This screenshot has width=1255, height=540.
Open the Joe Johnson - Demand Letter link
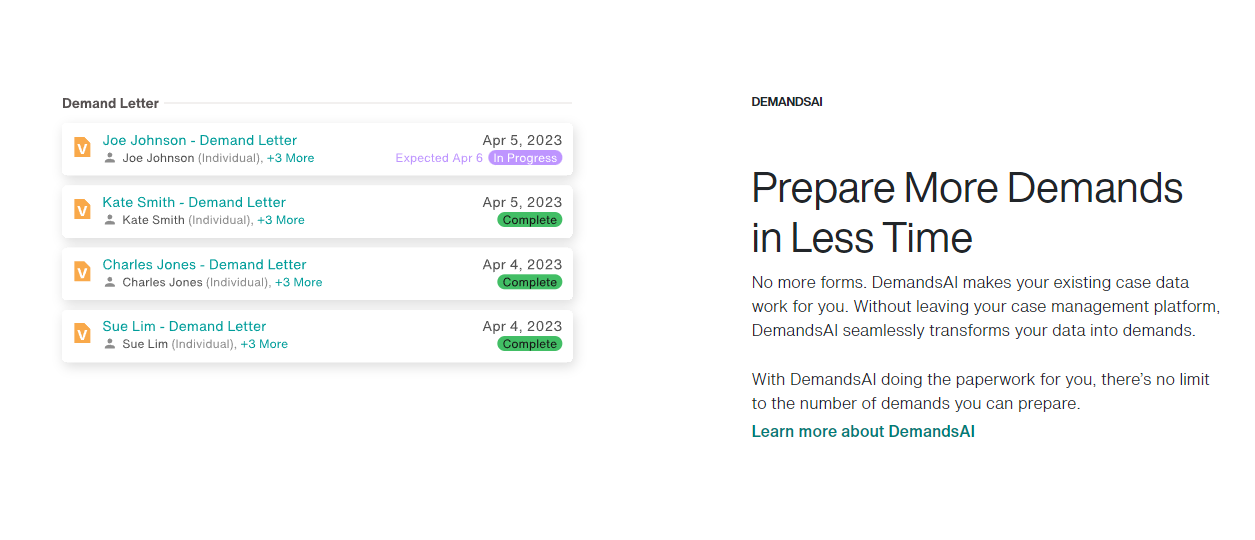[x=200, y=140]
